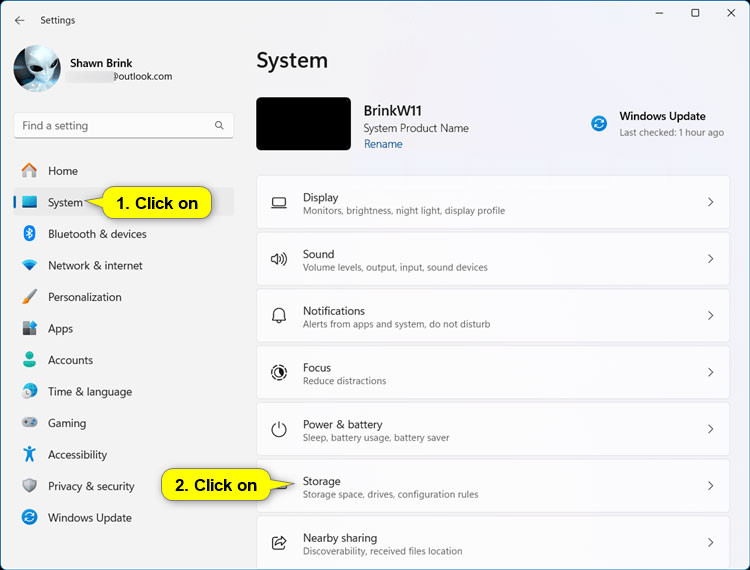Screen dimensions: 750x570
Task: Click the Windows Update sync icon at top right
Action: [599, 123]
